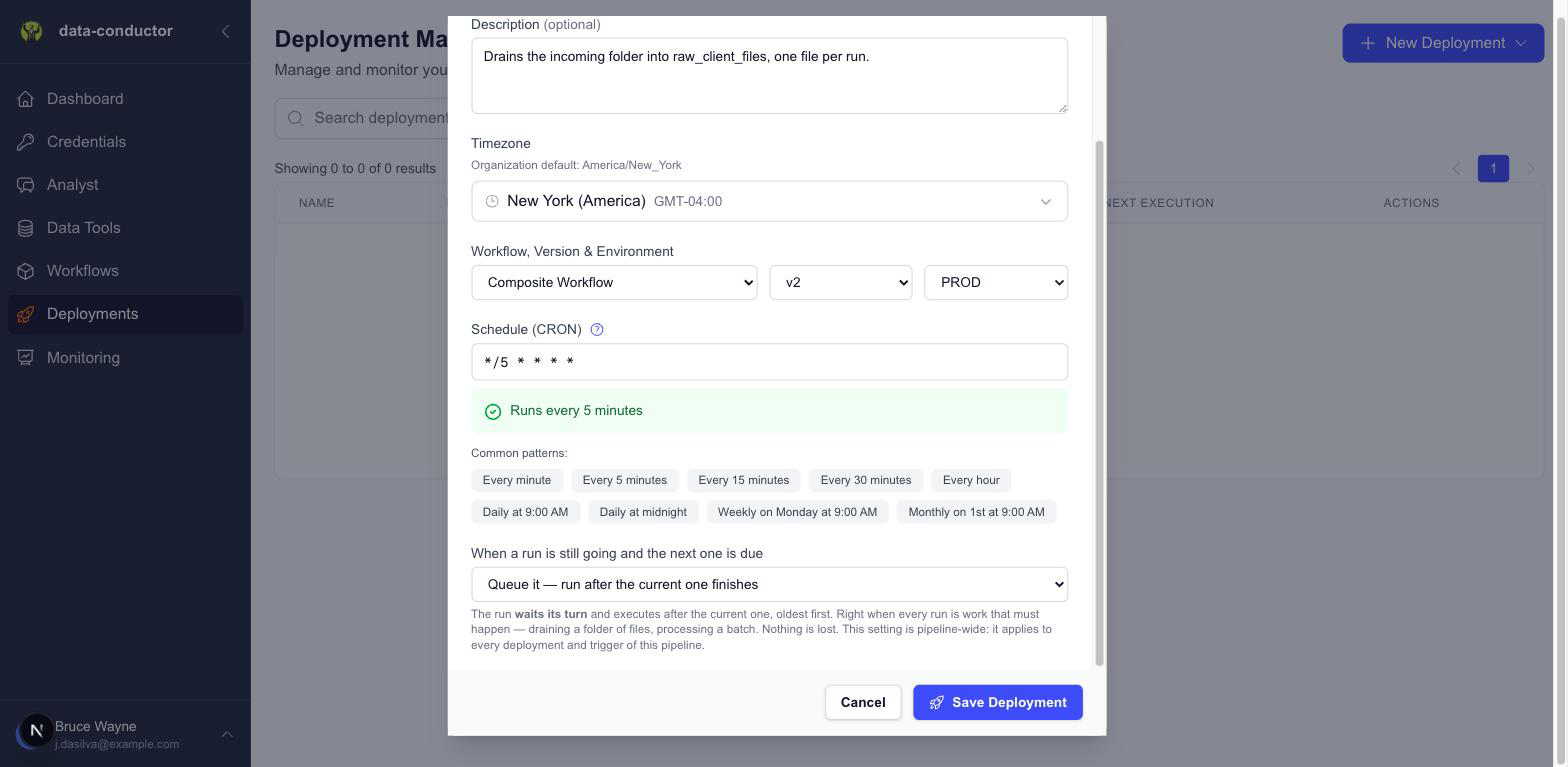Click the data-conductor logo icon
The width and height of the screenshot is (1568, 767).
tap(31, 31)
